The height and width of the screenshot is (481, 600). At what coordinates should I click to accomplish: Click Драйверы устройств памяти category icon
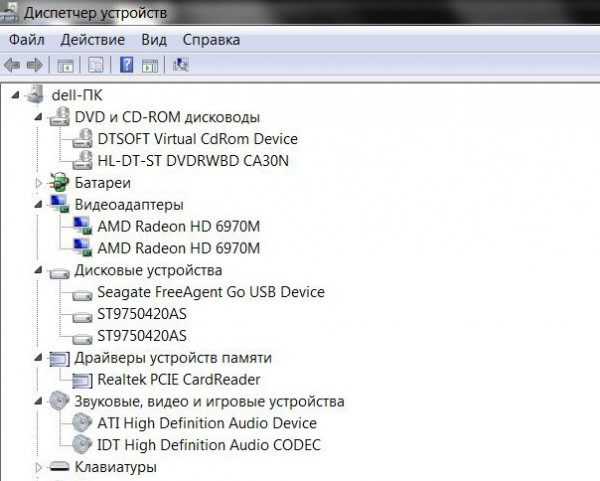click(x=59, y=359)
